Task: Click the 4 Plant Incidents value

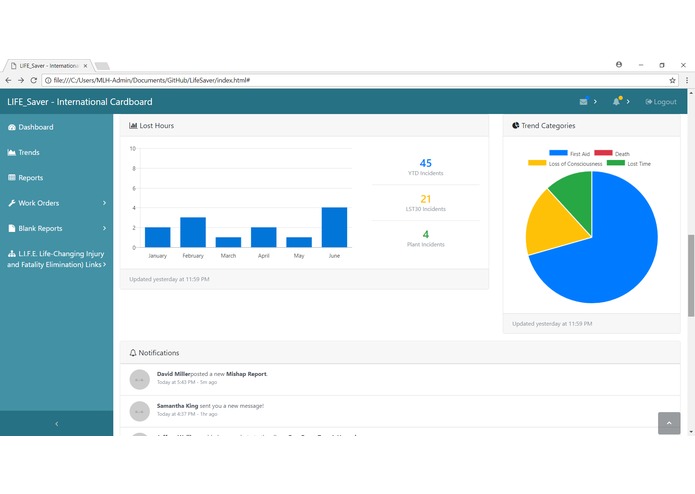Action: point(426,234)
